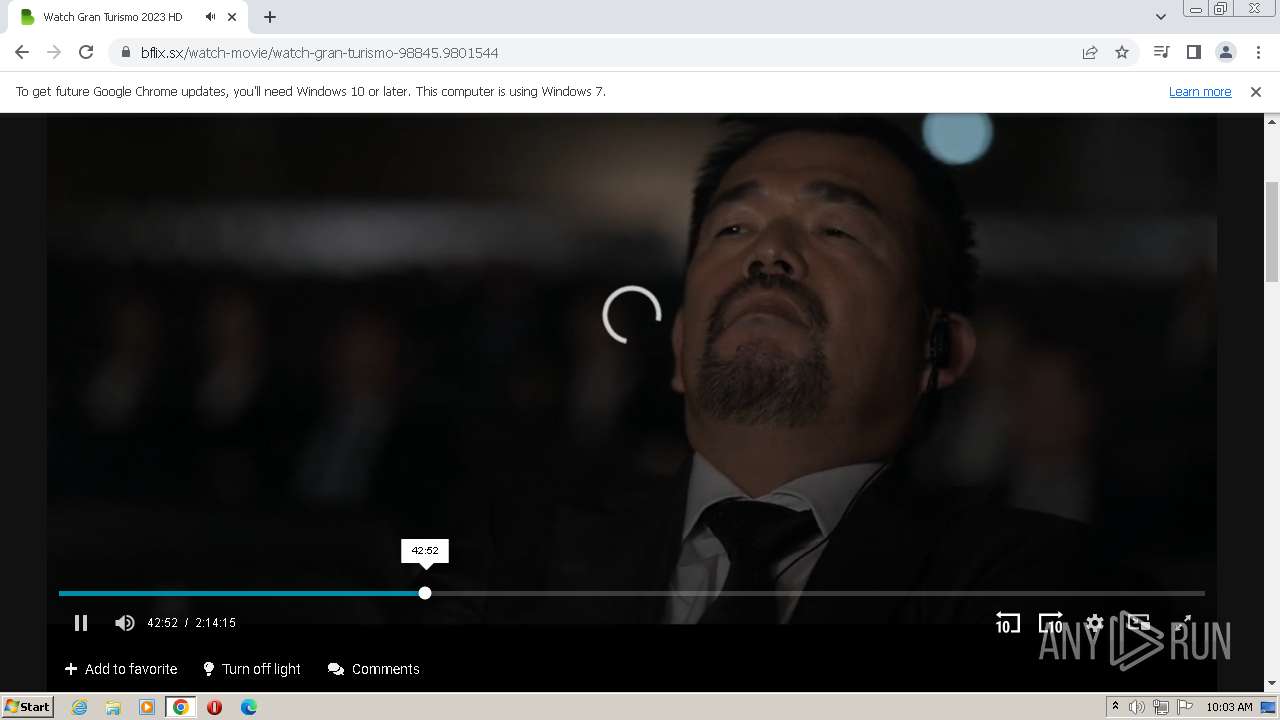Open tab search dropdown arrow

pyautogui.click(x=1161, y=17)
